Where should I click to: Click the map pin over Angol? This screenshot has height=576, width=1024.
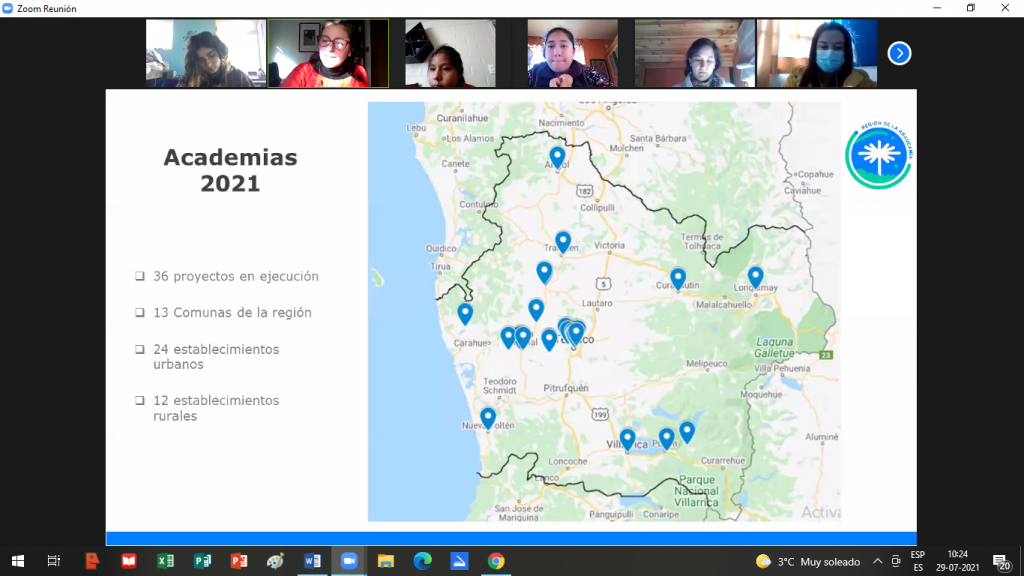click(557, 157)
